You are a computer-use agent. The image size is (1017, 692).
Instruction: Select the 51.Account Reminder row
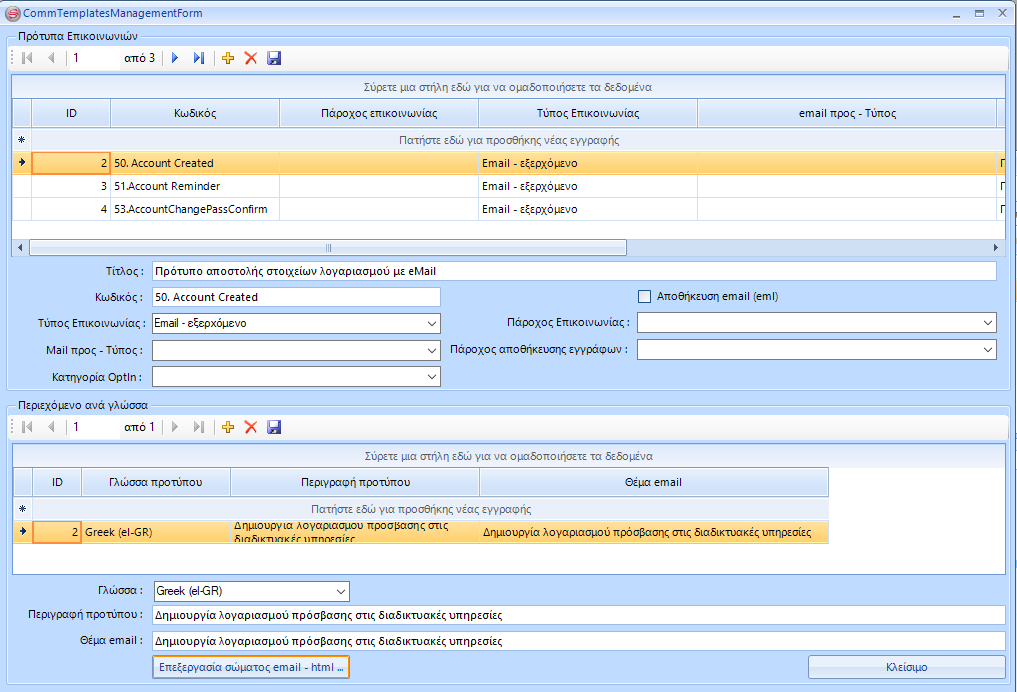(195, 186)
